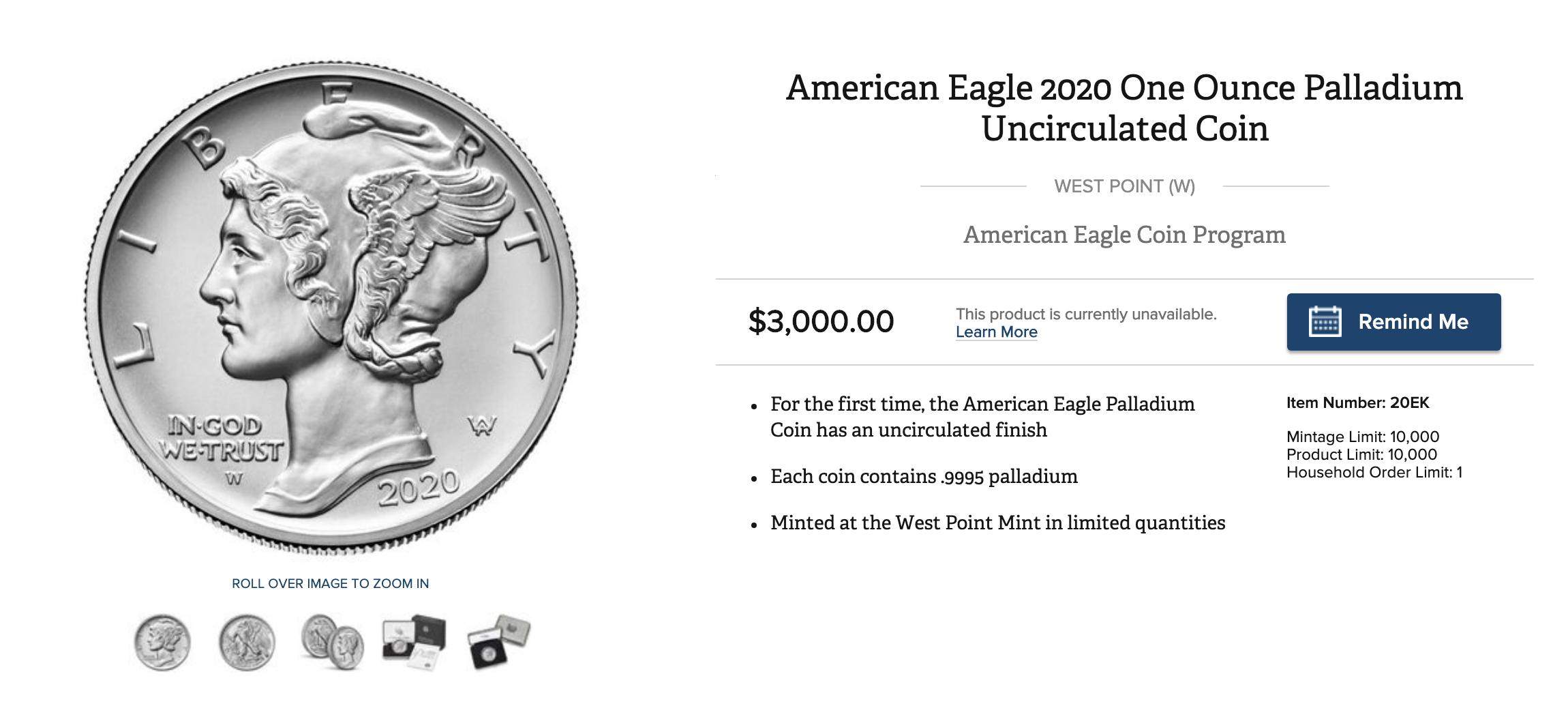This screenshot has width=1568, height=704.
Task: Click the Mintage Limit 10,000 line
Action: [x=1362, y=437]
